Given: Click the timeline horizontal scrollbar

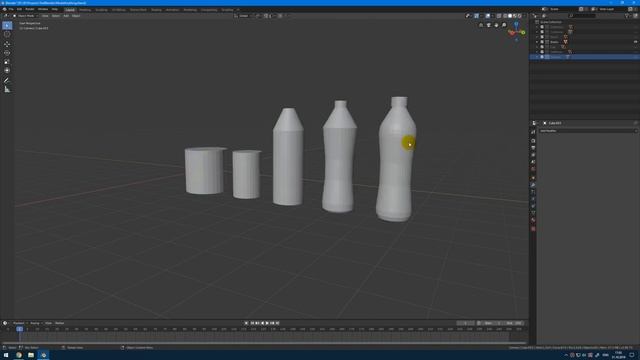Looking at the screenshot, I should click(x=264, y=343).
